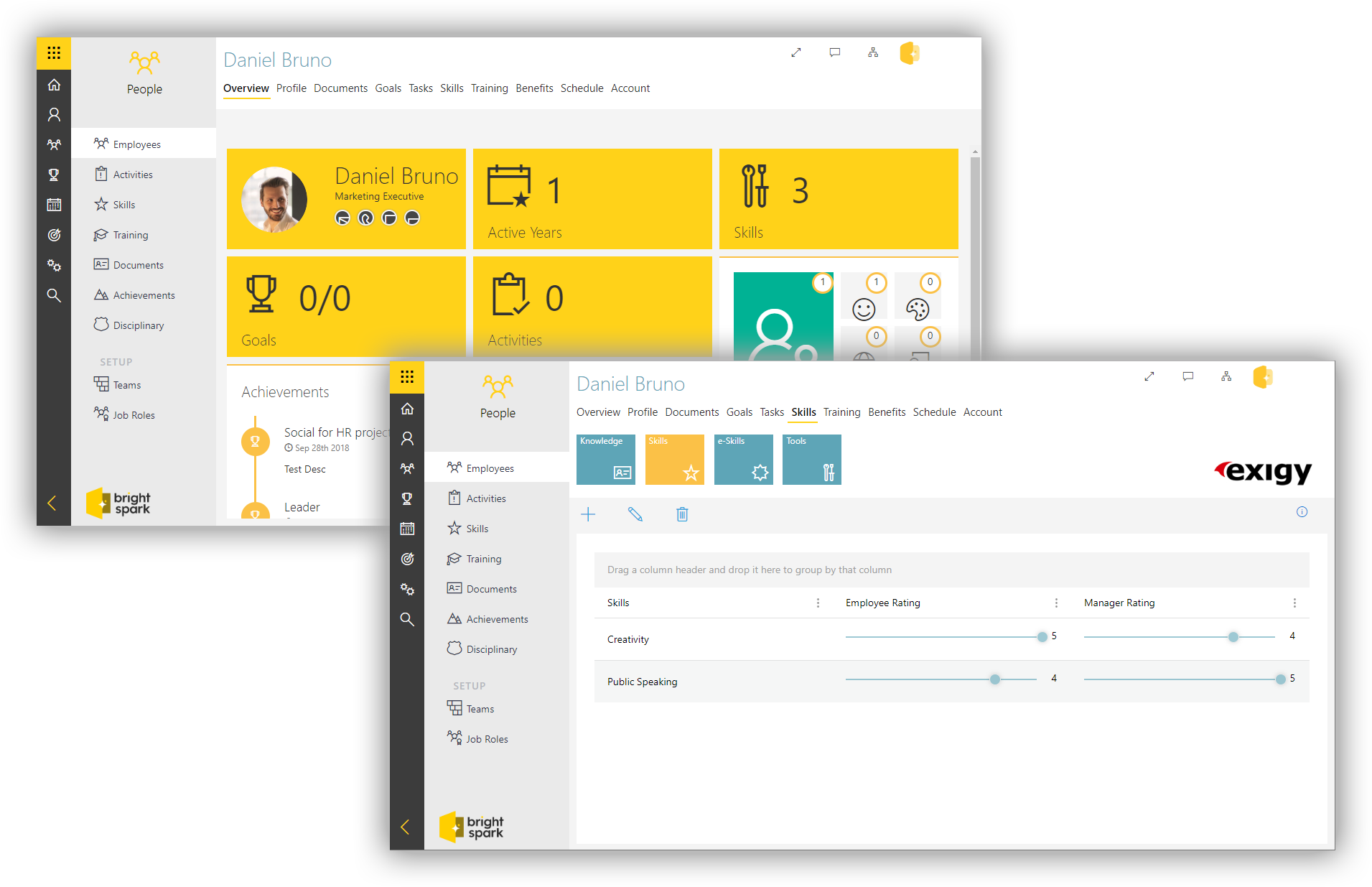Click info icon above the skills grid

click(1302, 512)
